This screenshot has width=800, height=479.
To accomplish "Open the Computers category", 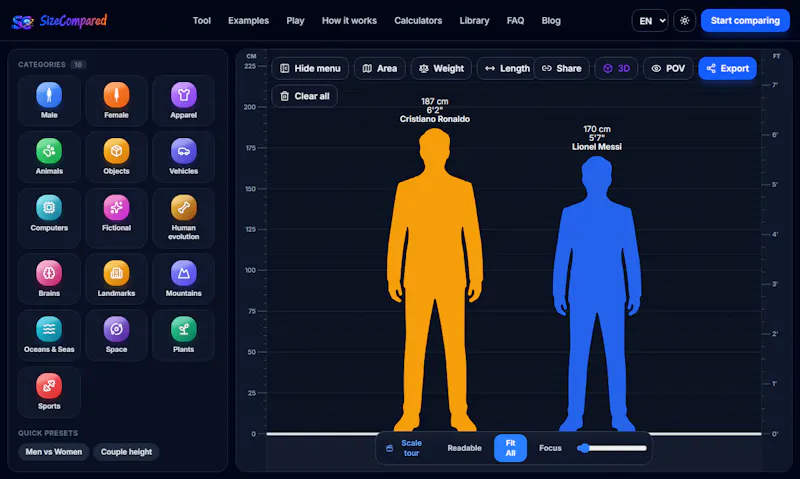I will (49, 218).
